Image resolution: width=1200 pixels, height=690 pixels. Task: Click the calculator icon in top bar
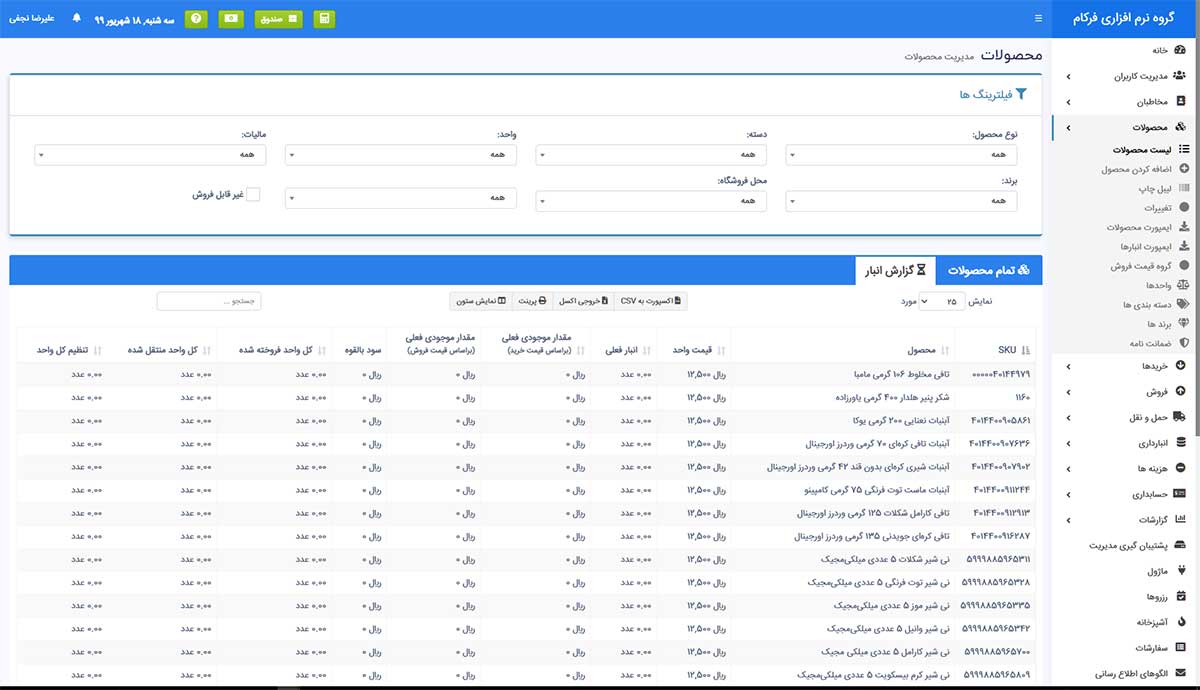(x=324, y=19)
